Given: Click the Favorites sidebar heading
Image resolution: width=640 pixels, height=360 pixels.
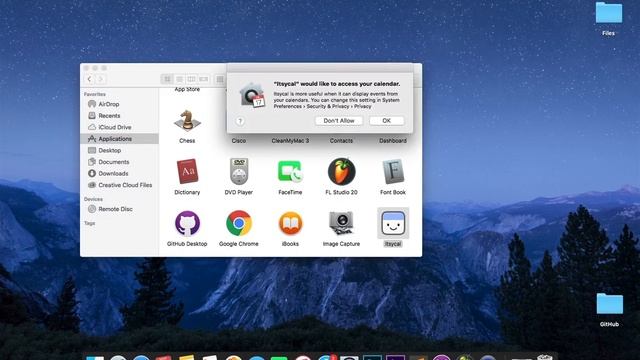Looking at the screenshot, I should click(95, 94).
